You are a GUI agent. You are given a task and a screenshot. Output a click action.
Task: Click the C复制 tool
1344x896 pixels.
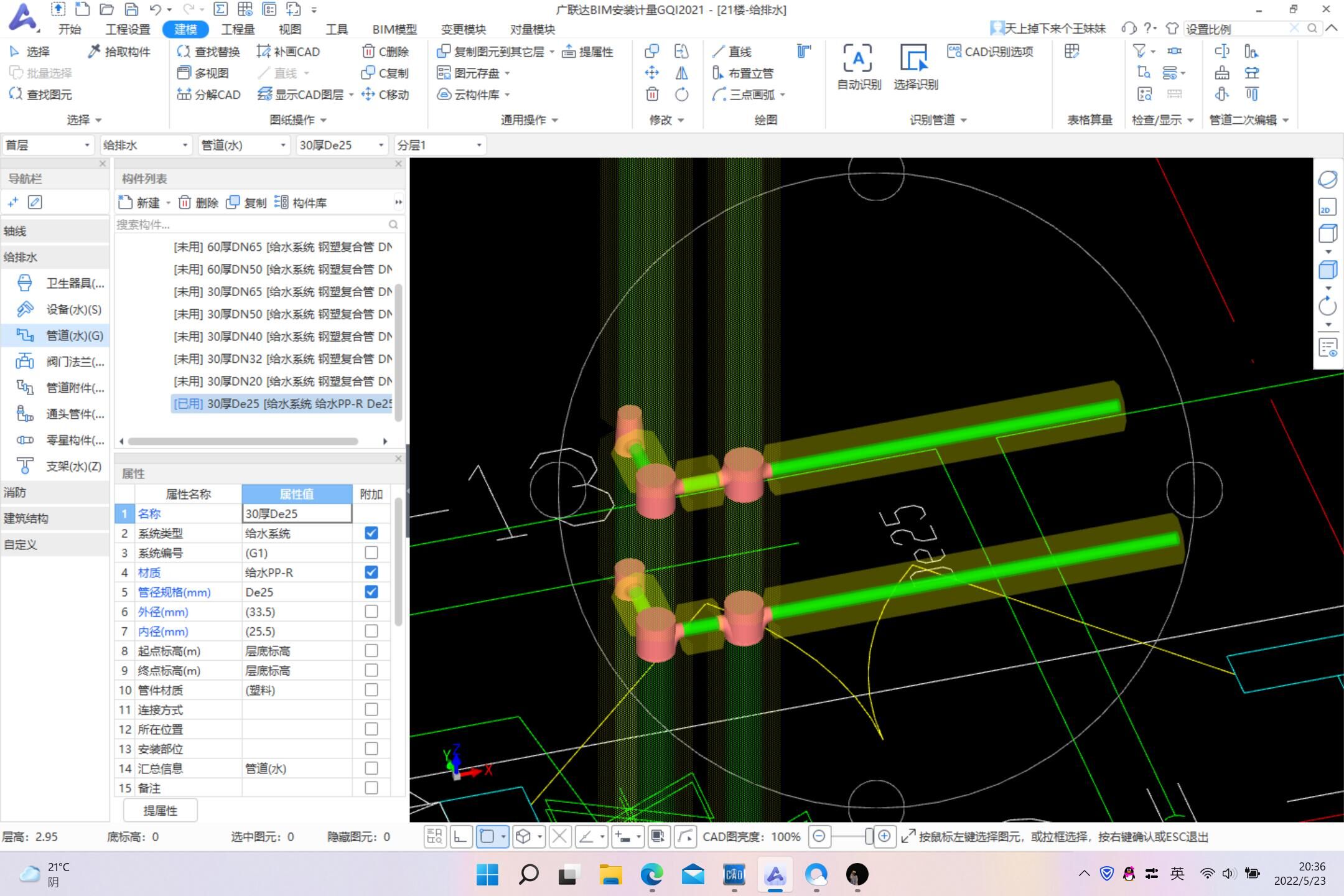pos(385,73)
